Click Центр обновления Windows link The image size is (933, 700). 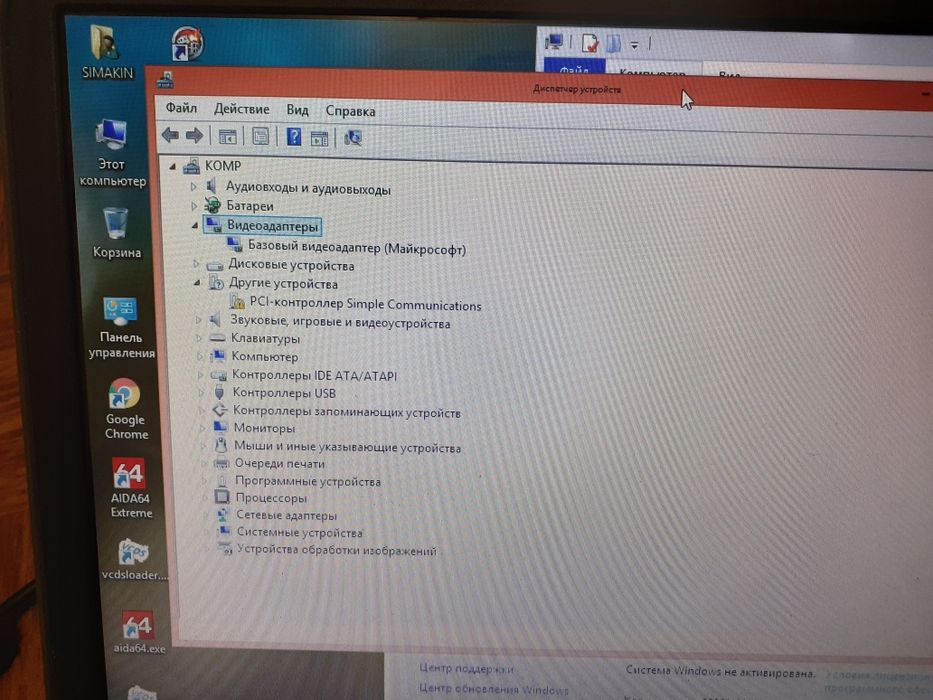coord(494,689)
